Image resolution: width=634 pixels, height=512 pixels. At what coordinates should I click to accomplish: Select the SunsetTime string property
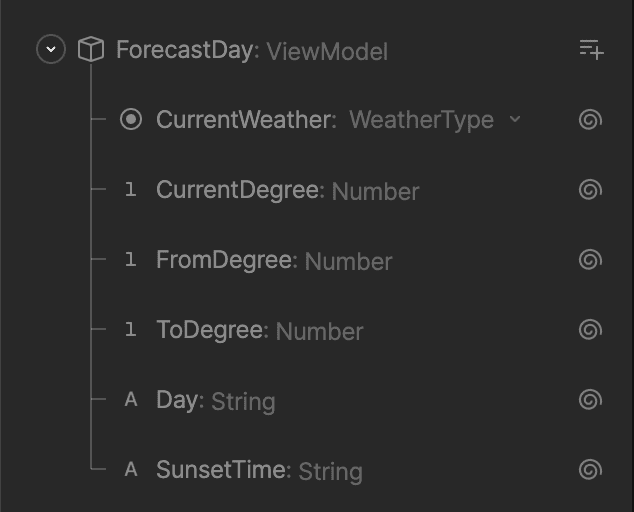click(222, 470)
